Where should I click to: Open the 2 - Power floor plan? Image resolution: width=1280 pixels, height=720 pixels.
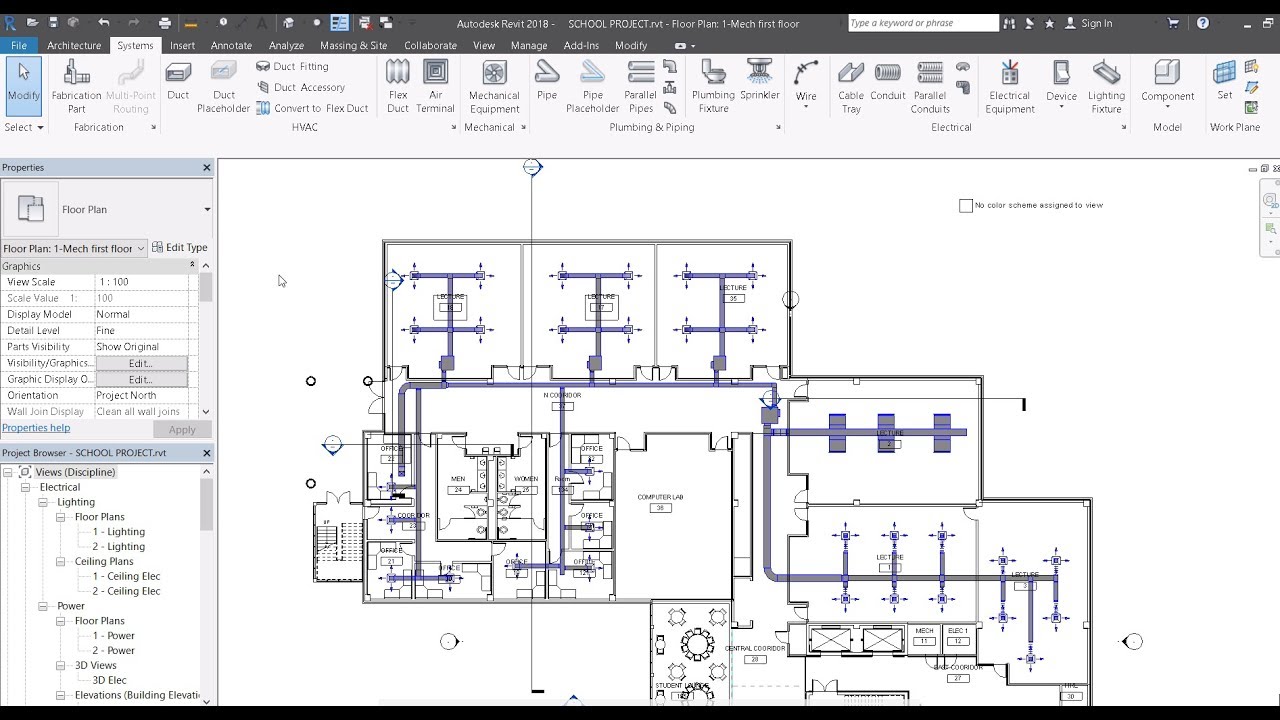[x=114, y=650]
